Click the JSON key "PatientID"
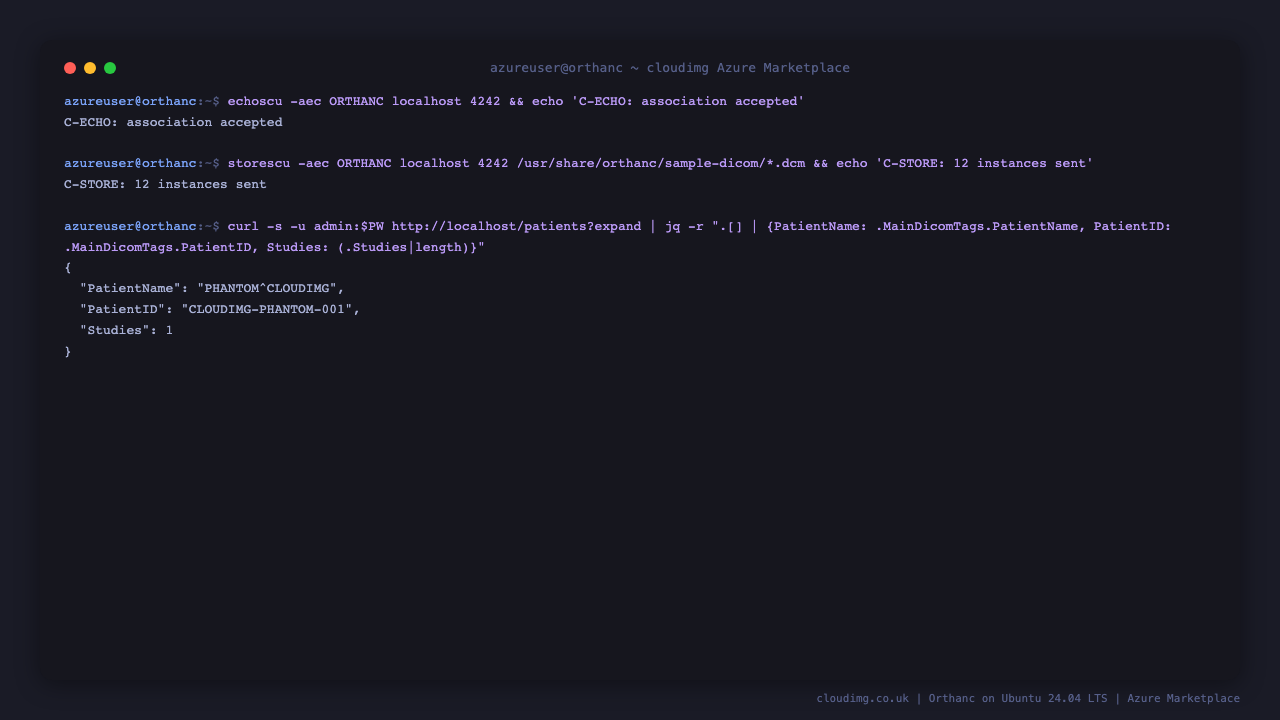Image resolution: width=1280 pixels, height=720 pixels. tap(122, 309)
